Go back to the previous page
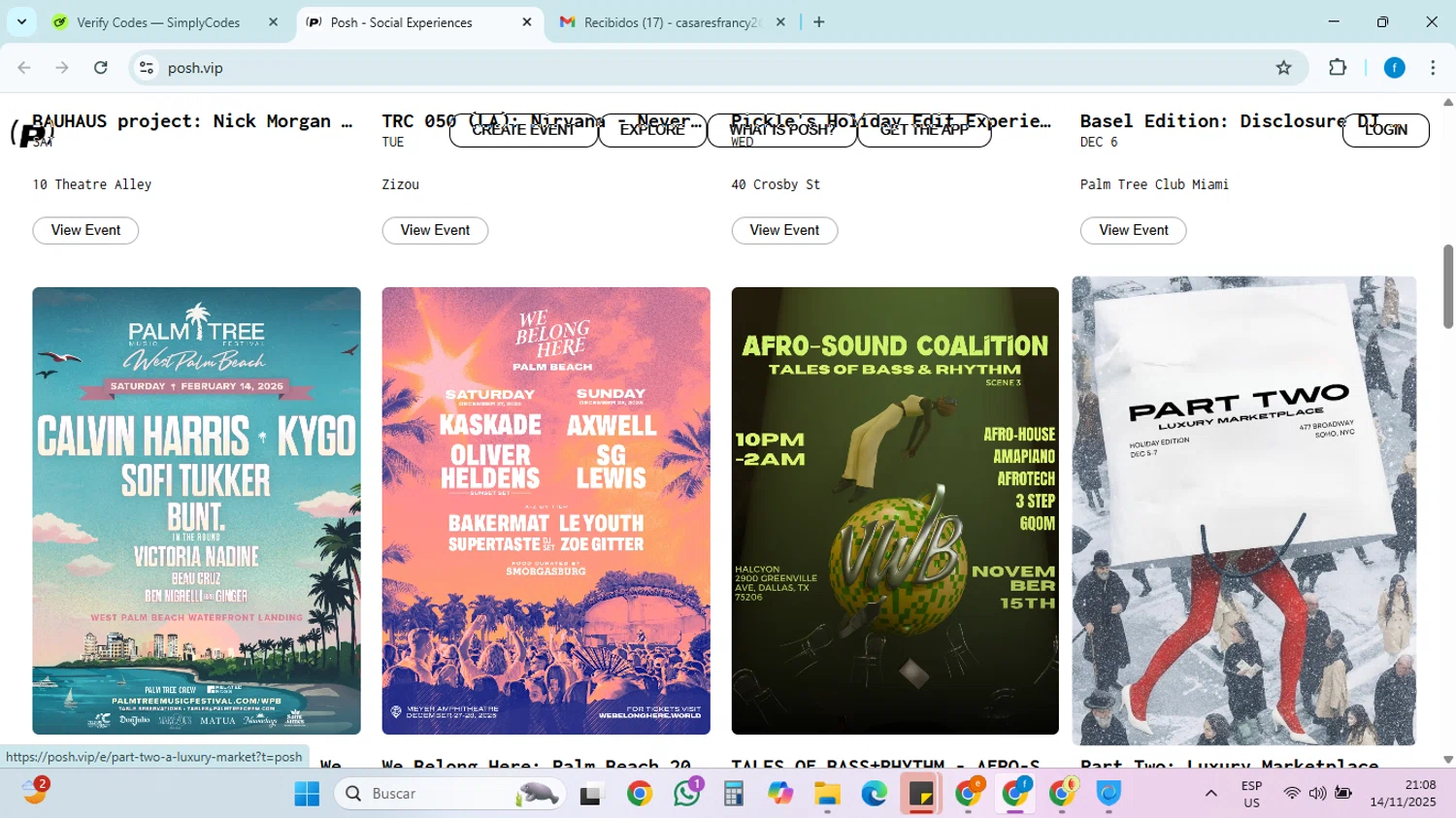The height and width of the screenshot is (818, 1456). tap(24, 68)
